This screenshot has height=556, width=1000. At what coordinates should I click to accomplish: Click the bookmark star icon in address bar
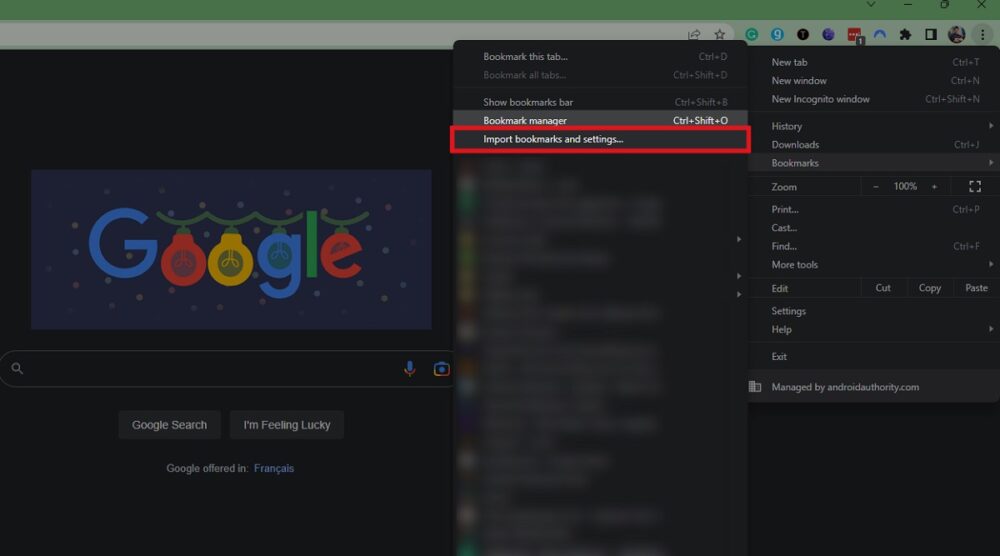point(719,34)
